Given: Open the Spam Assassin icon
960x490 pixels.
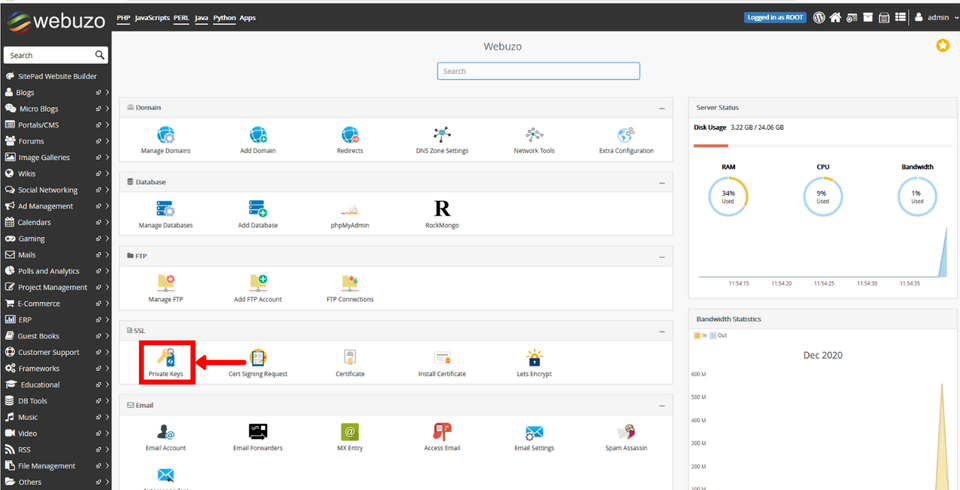Looking at the screenshot, I should pos(627,435).
